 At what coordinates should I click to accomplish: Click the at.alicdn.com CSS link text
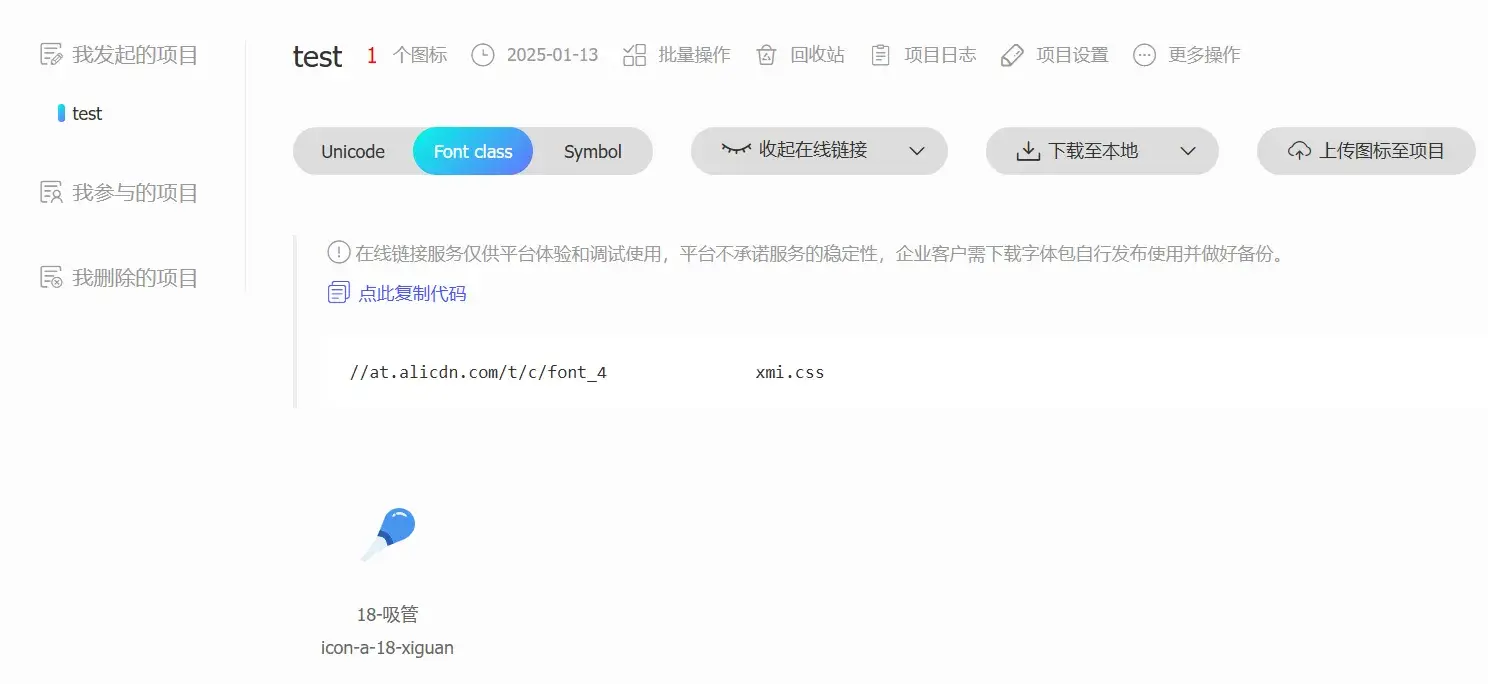point(587,372)
